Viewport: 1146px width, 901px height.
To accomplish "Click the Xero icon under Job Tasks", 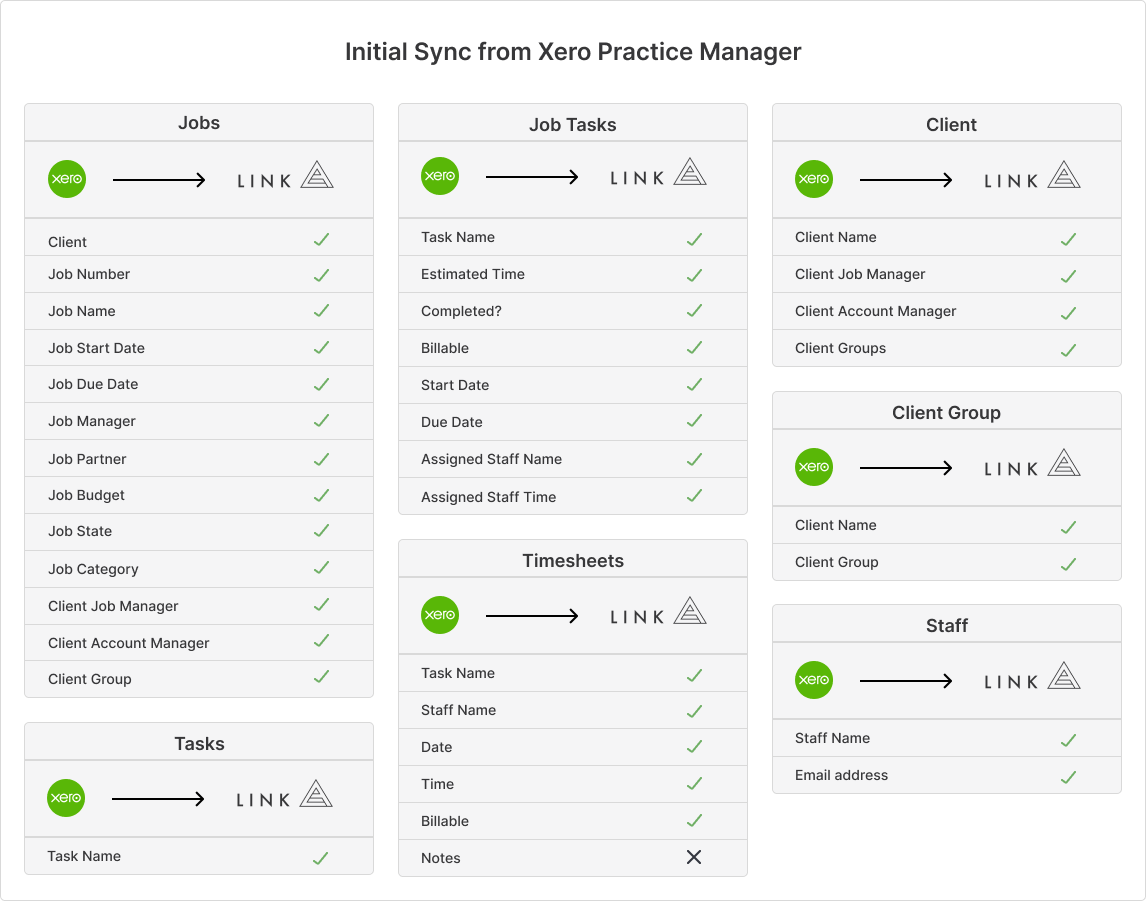I will [440, 175].
